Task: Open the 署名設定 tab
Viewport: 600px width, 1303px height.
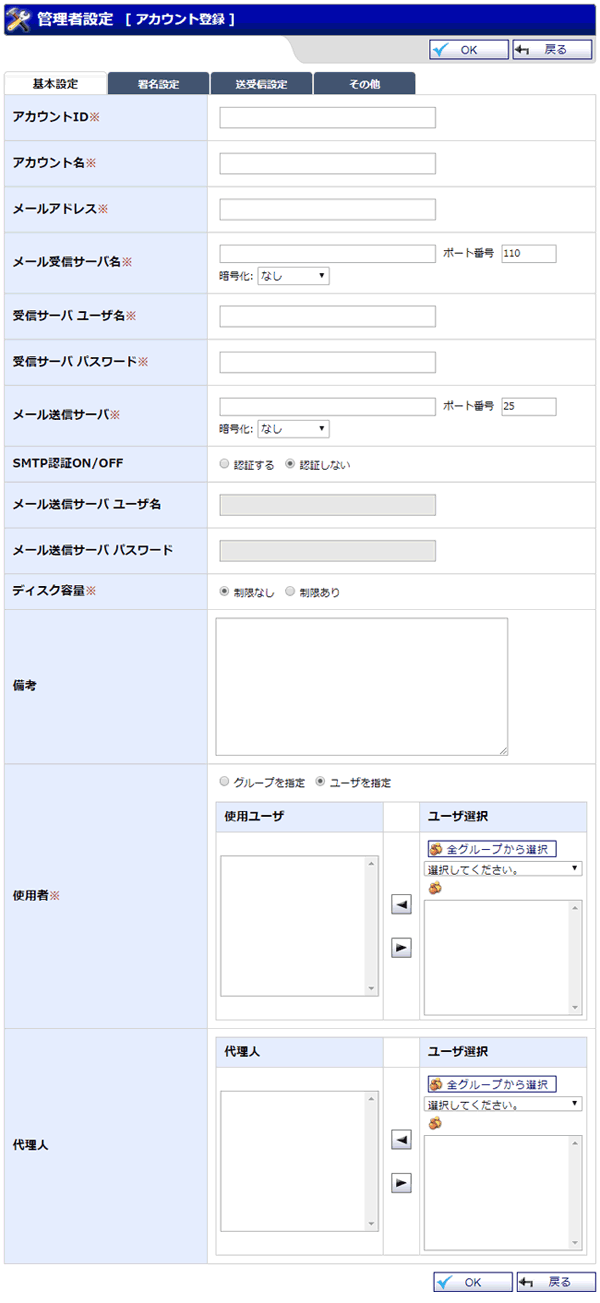Action: pyautogui.click(x=158, y=84)
